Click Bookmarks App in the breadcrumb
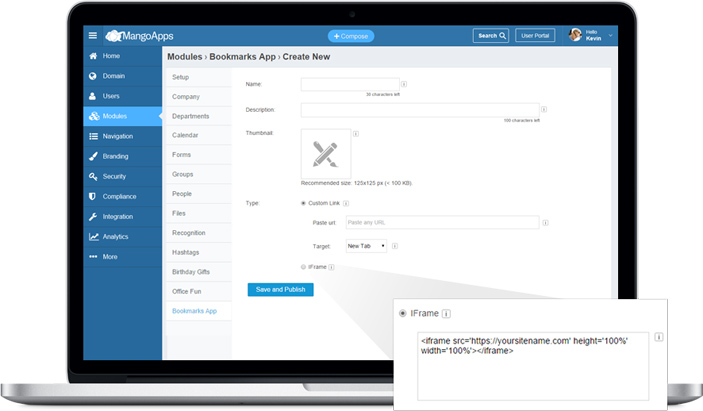The width and height of the screenshot is (703, 411). click(x=243, y=57)
